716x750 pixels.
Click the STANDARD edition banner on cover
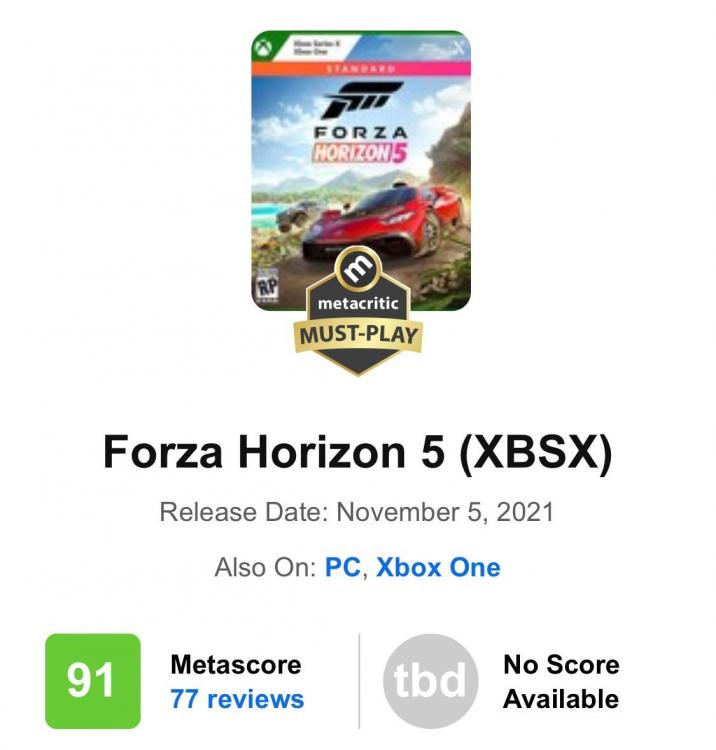tap(361, 69)
